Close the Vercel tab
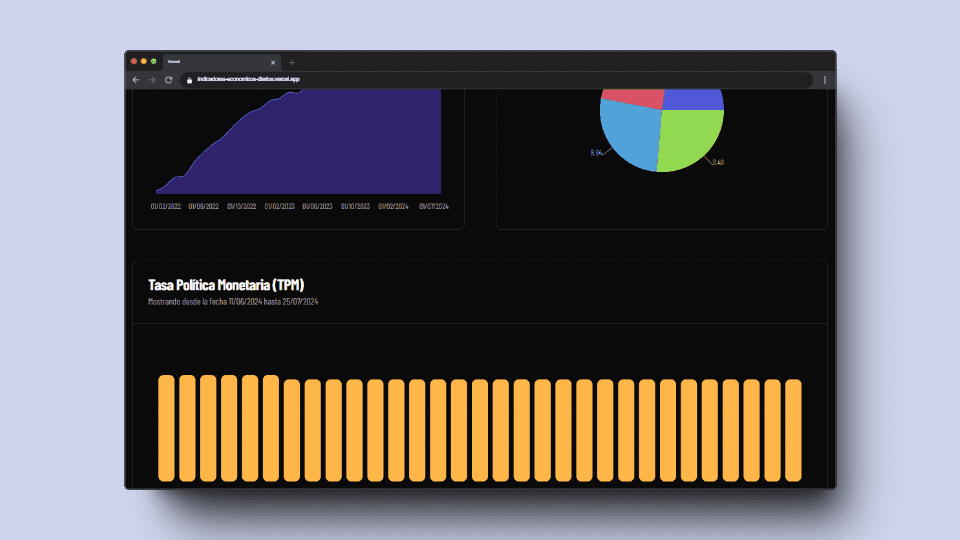Image resolution: width=960 pixels, height=540 pixels. point(273,62)
